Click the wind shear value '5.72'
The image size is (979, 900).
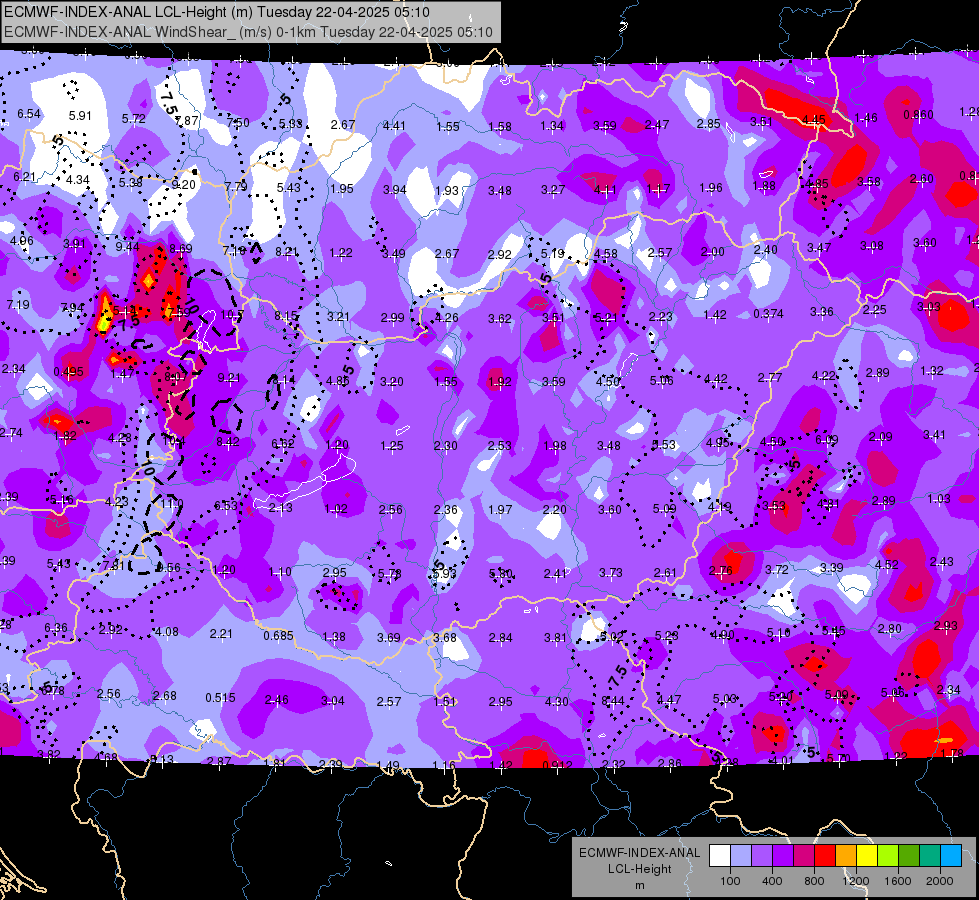point(134,119)
